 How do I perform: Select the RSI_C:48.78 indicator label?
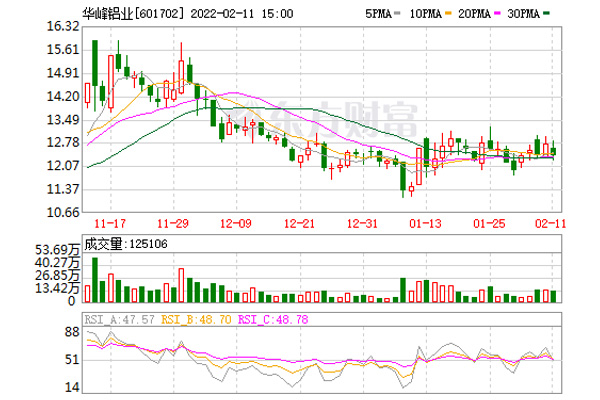250,320
